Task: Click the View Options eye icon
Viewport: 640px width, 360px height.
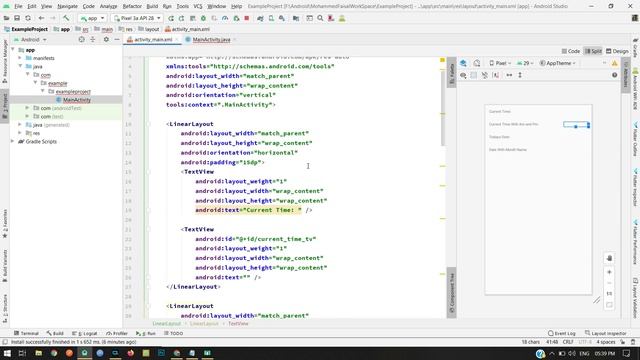Action: point(463,75)
